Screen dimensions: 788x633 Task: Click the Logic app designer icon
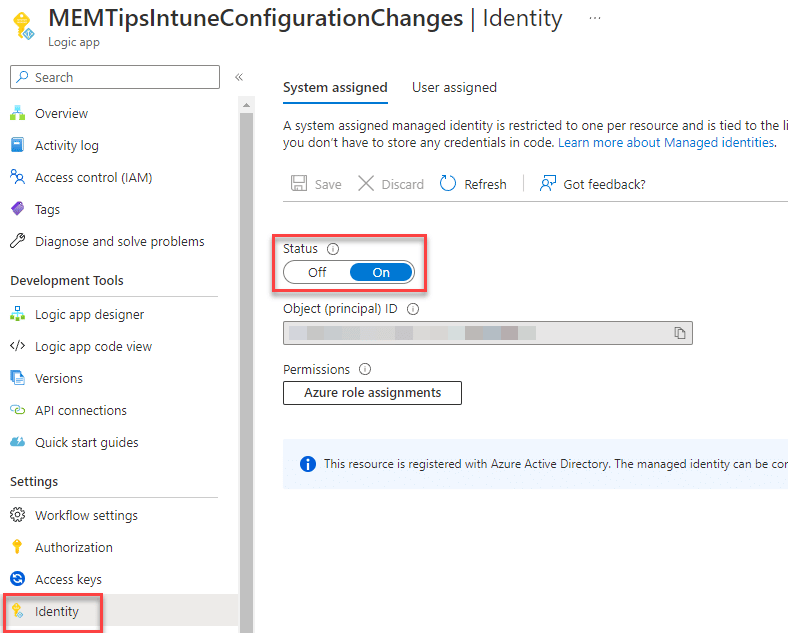(x=18, y=314)
